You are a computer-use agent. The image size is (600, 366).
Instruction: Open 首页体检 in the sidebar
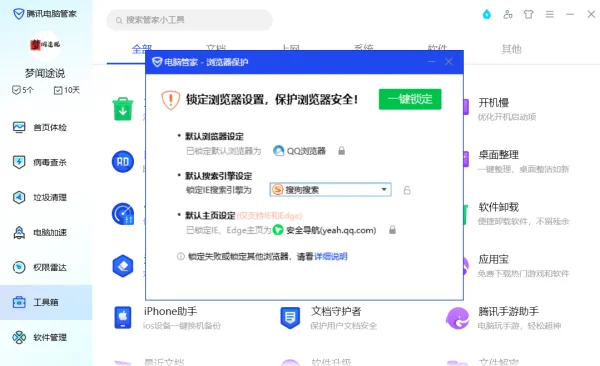point(46,127)
